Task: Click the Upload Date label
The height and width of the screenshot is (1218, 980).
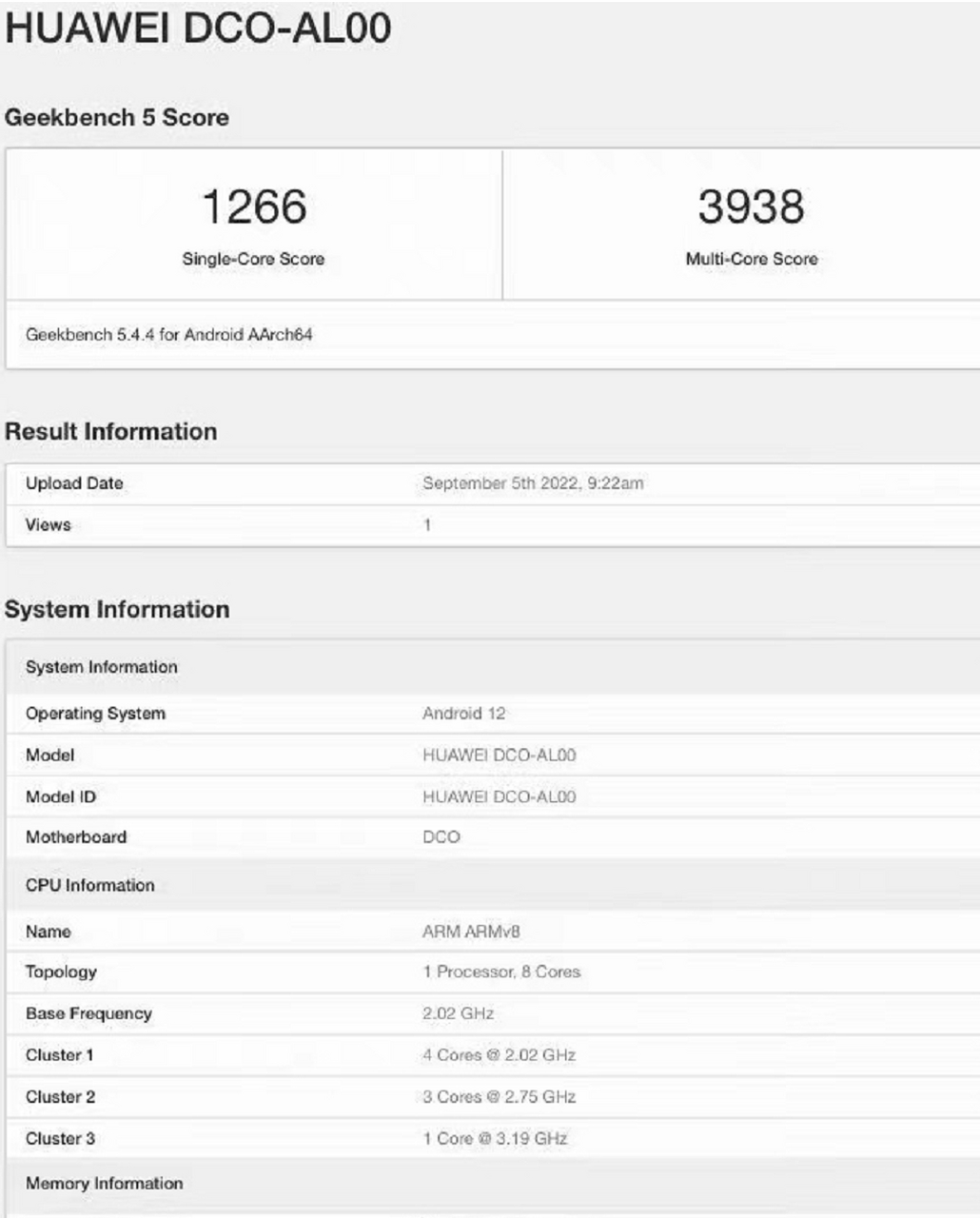Action: coord(74,483)
